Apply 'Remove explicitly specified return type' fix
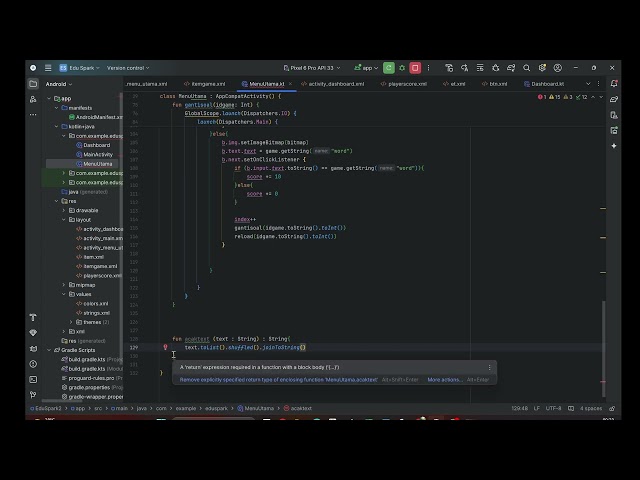The height and width of the screenshot is (480, 640). pos(278,380)
